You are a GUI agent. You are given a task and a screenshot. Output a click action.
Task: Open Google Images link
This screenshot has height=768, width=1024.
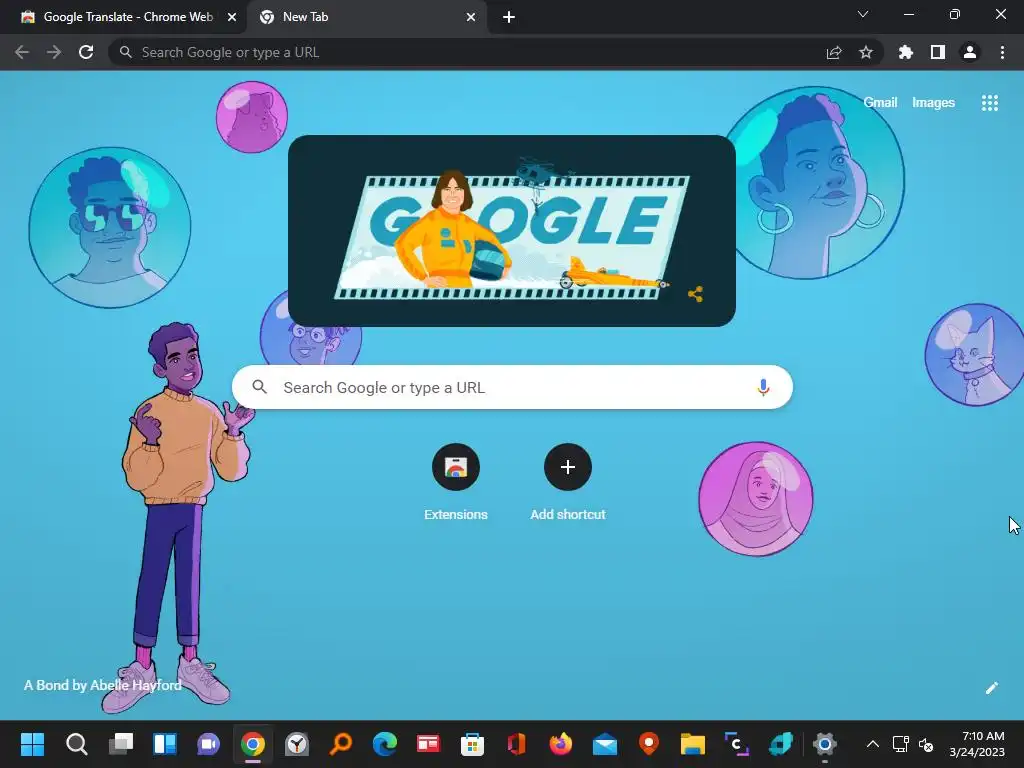click(x=933, y=103)
